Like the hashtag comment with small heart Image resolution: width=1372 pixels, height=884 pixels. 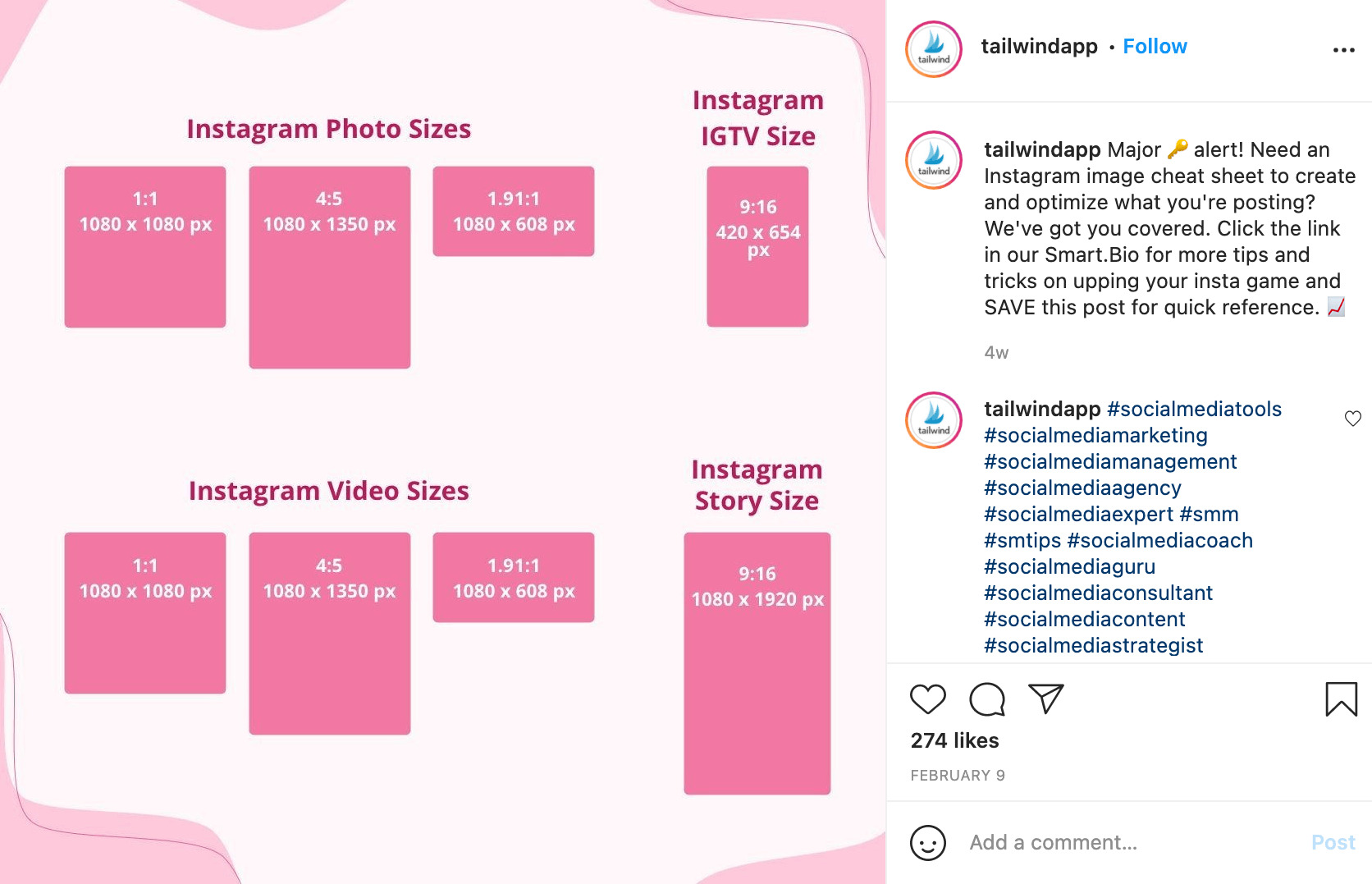[1353, 419]
